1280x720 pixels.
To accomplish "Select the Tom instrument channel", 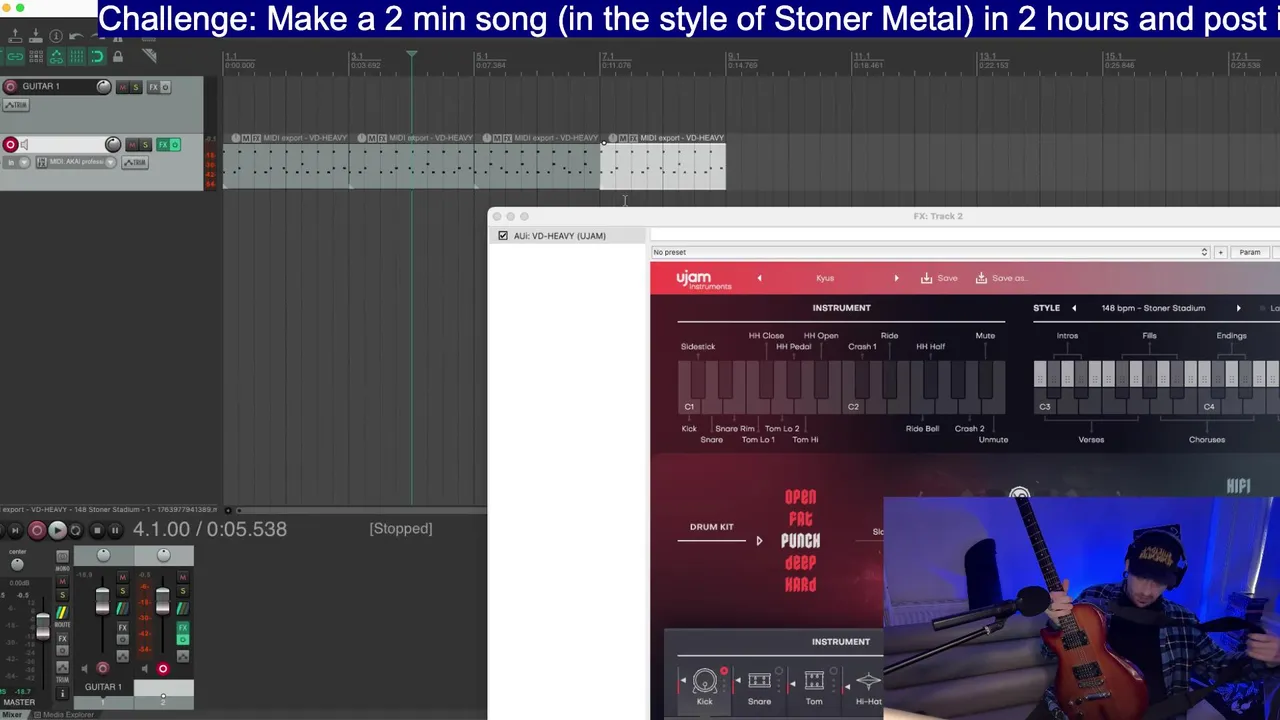I will (x=814, y=686).
